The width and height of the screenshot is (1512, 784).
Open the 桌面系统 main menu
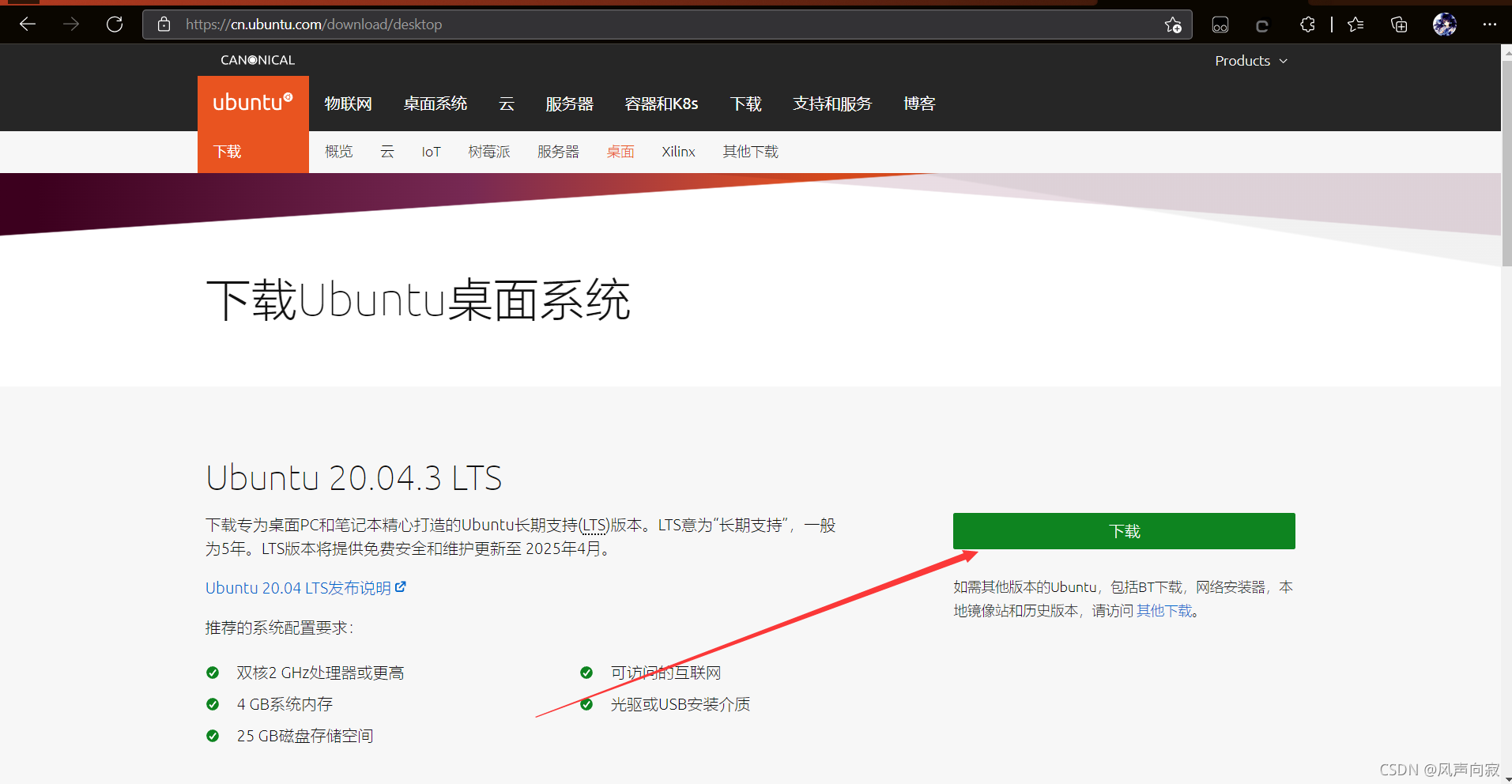tap(436, 104)
